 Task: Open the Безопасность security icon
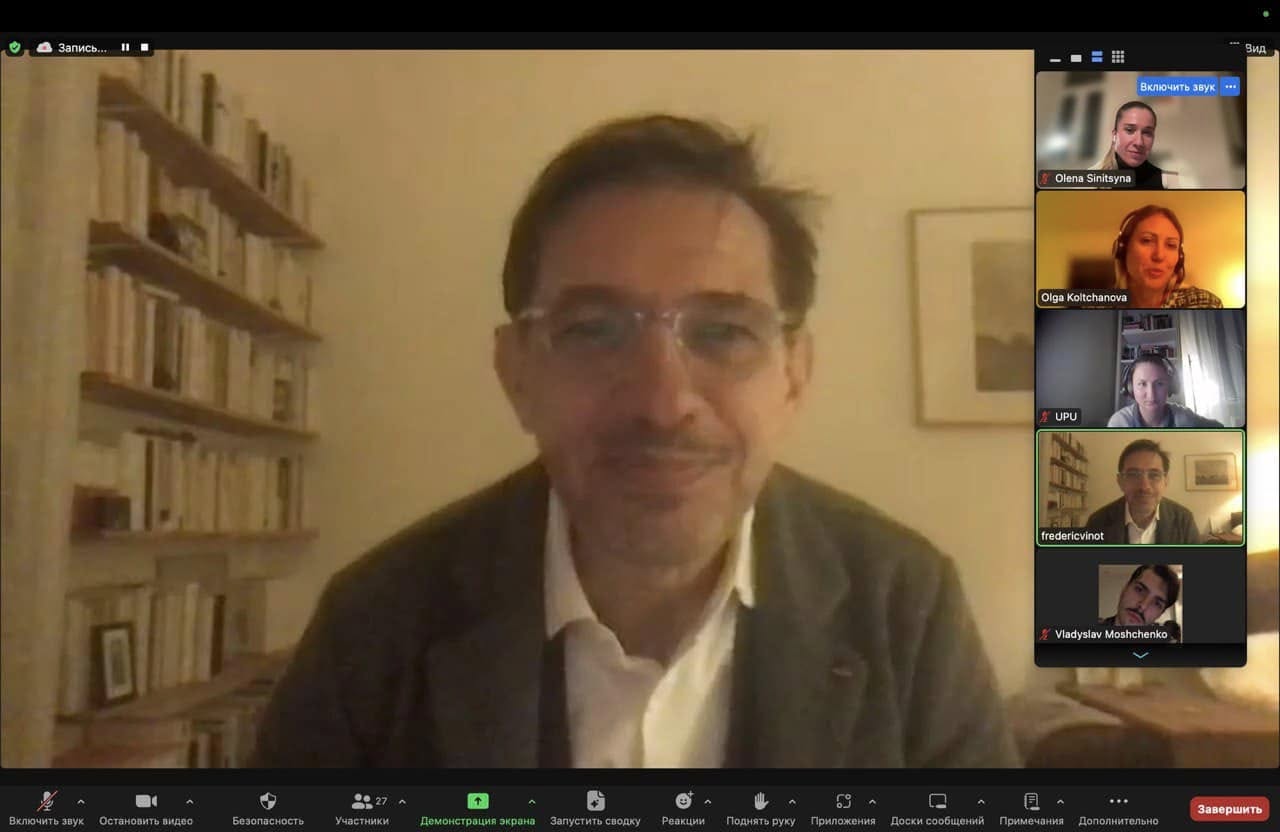pyautogui.click(x=267, y=801)
